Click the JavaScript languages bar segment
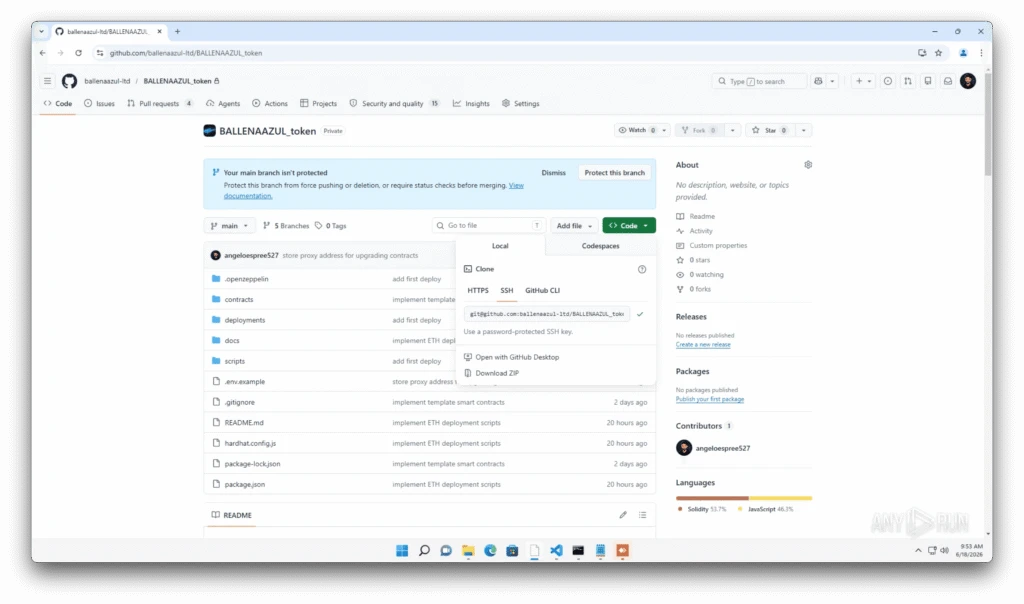 pyautogui.click(x=780, y=498)
